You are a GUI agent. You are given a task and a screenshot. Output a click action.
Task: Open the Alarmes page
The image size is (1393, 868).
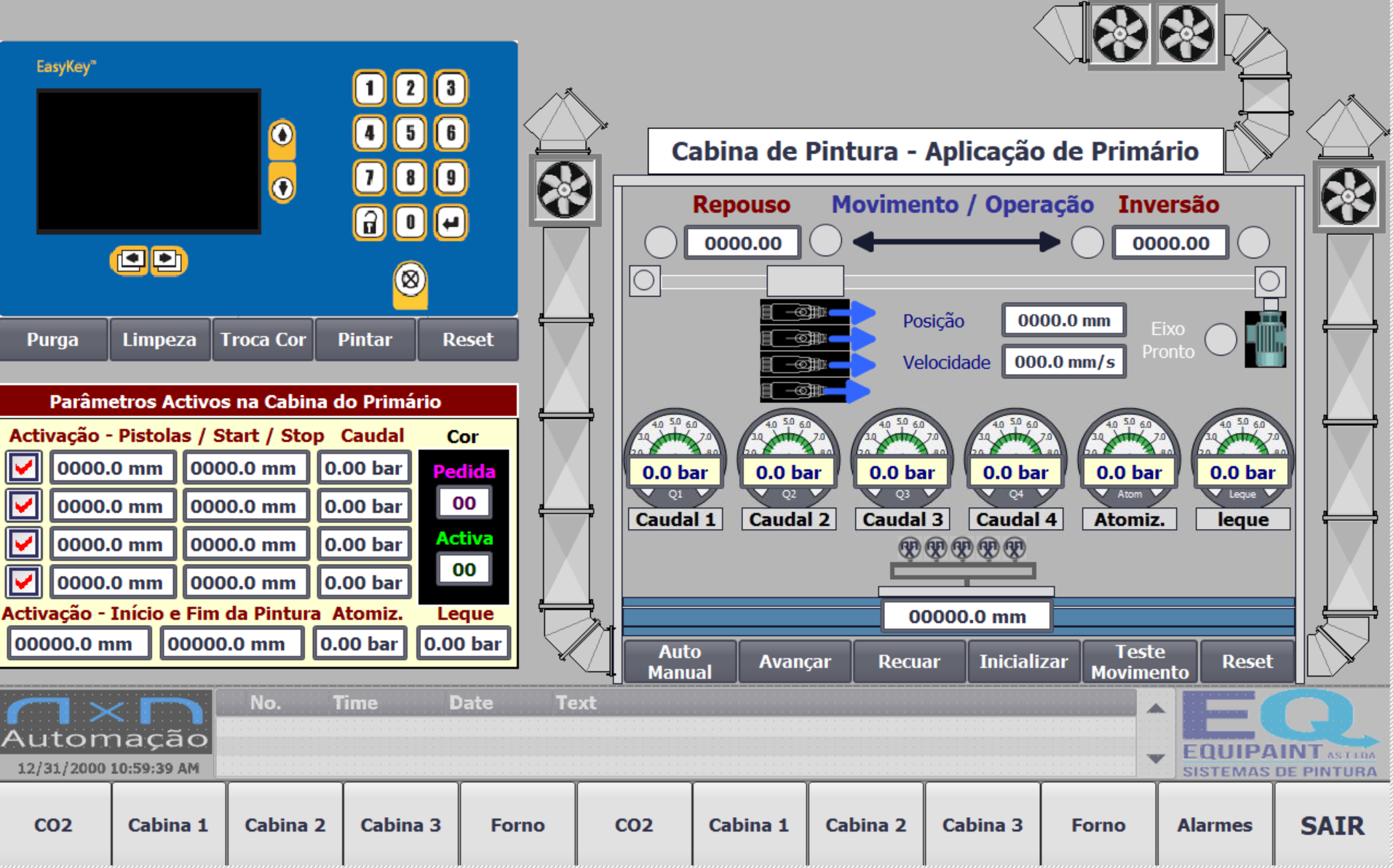coord(1214,825)
